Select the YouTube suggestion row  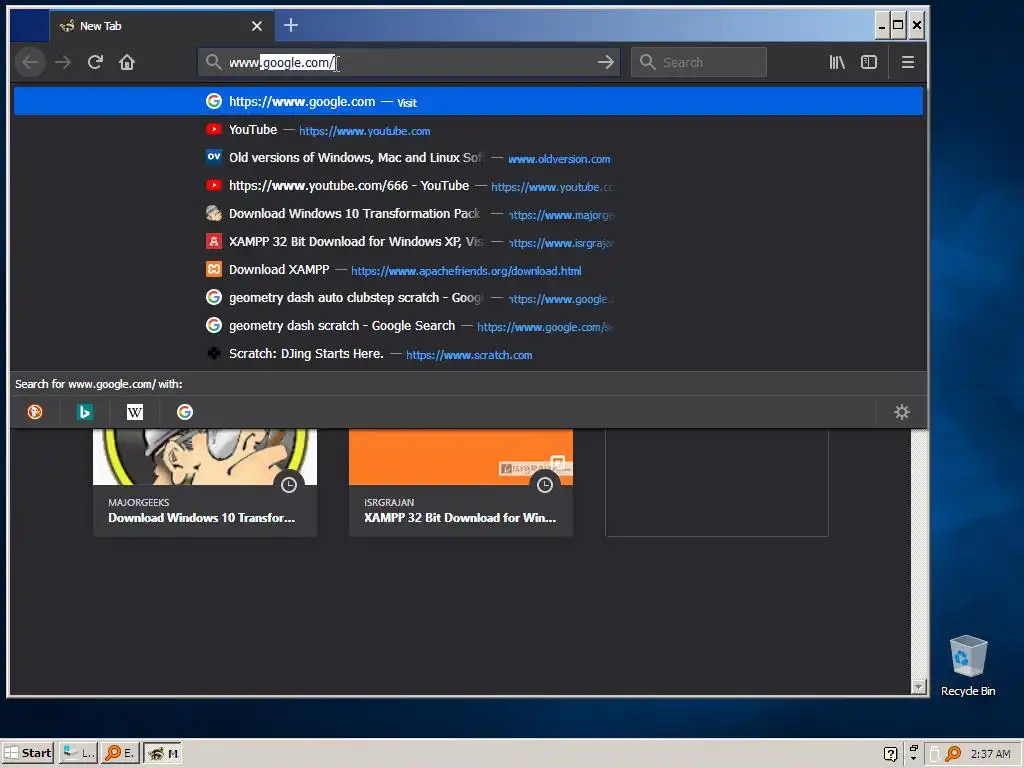468,130
